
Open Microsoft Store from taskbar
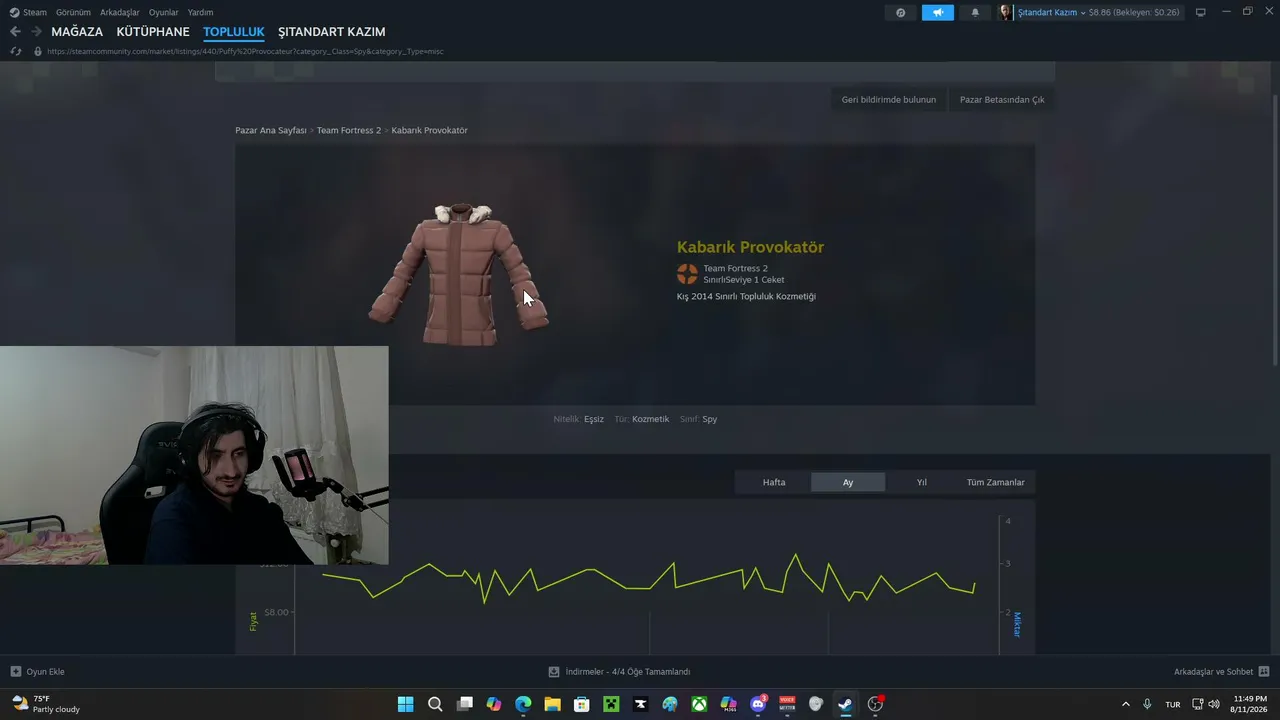tap(582, 704)
